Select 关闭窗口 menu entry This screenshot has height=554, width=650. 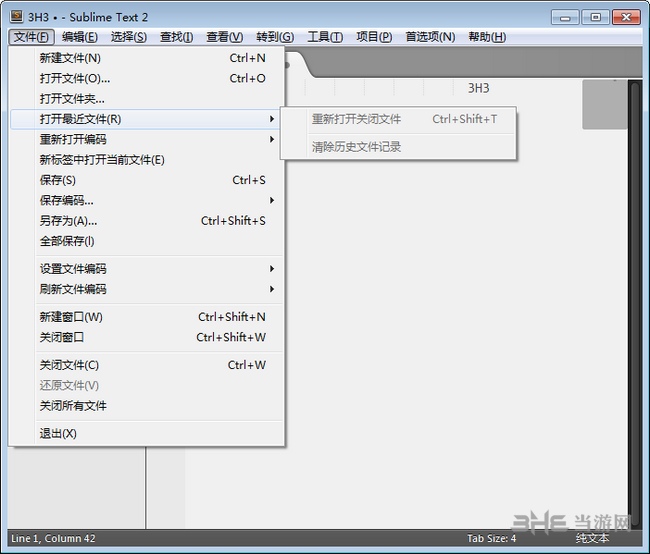147,337
